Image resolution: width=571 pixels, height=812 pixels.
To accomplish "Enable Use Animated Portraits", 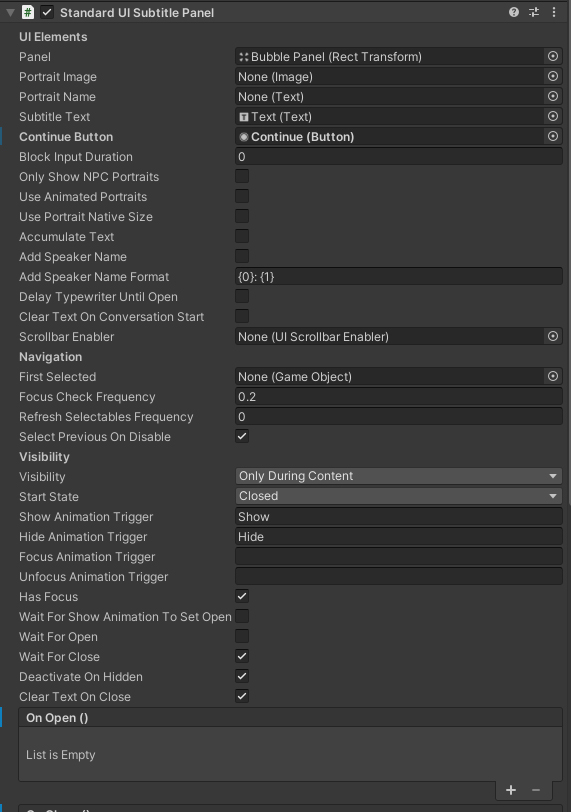I will (x=242, y=196).
